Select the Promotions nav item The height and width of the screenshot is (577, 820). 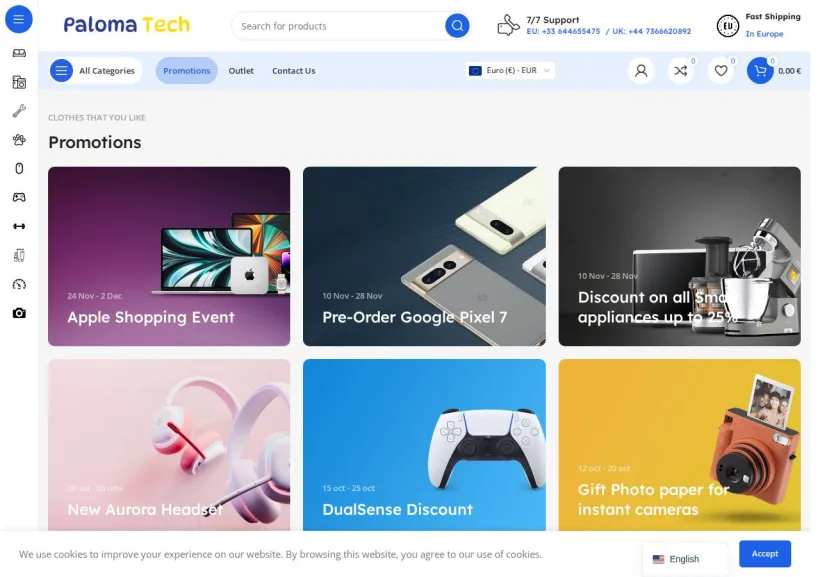click(187, 71)
